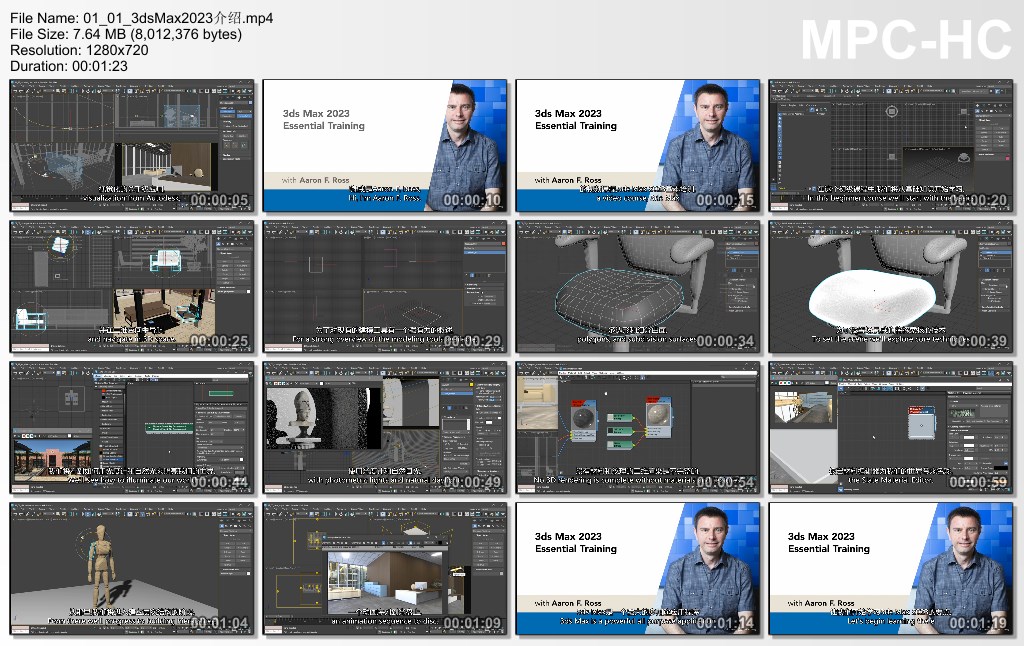1024x646 pixels.
Task: Pick the final thumbnail at 00:01:19
Action: point(891,569)
